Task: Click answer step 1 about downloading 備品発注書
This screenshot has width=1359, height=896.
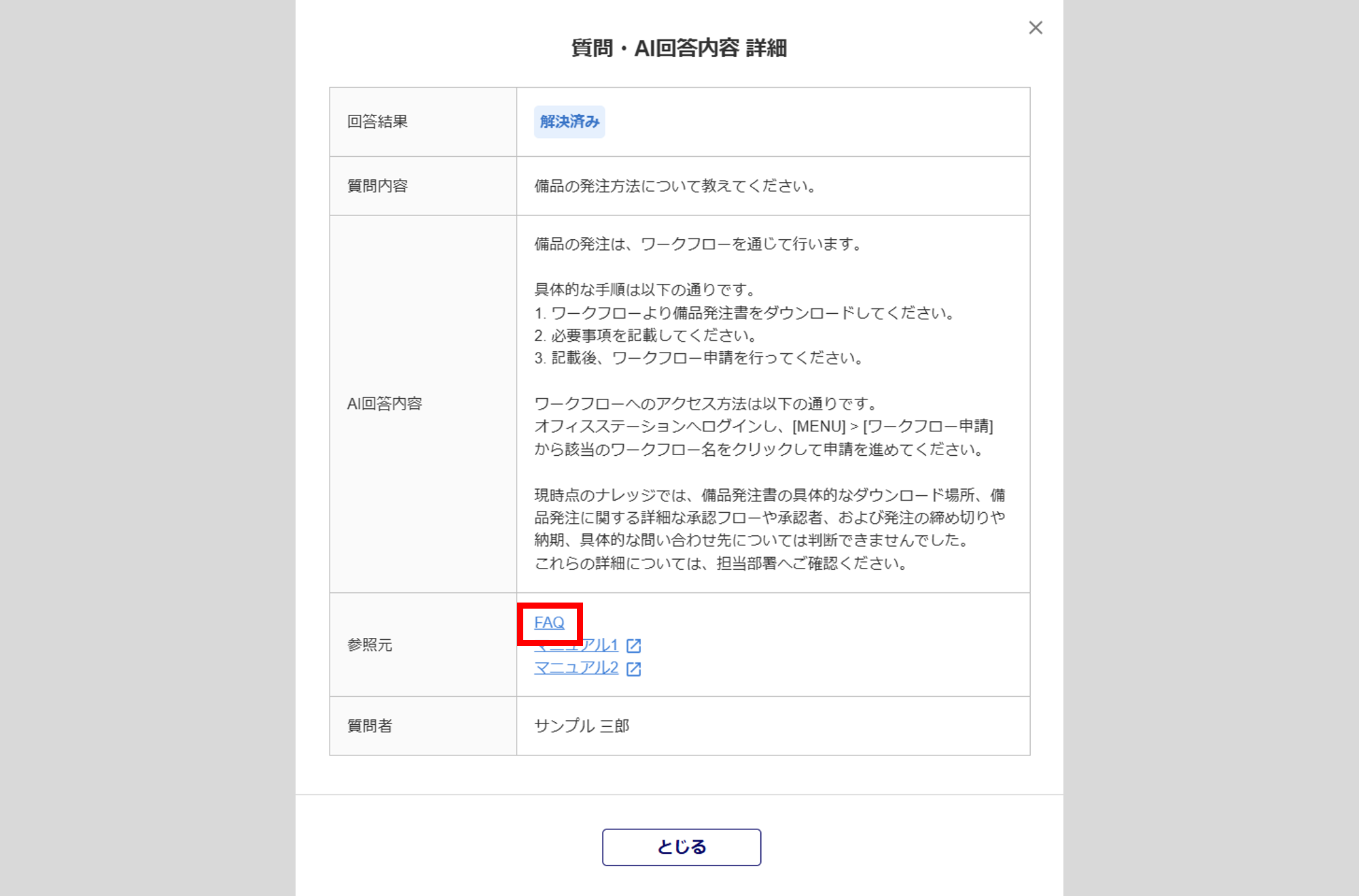Action: (745, 313)
